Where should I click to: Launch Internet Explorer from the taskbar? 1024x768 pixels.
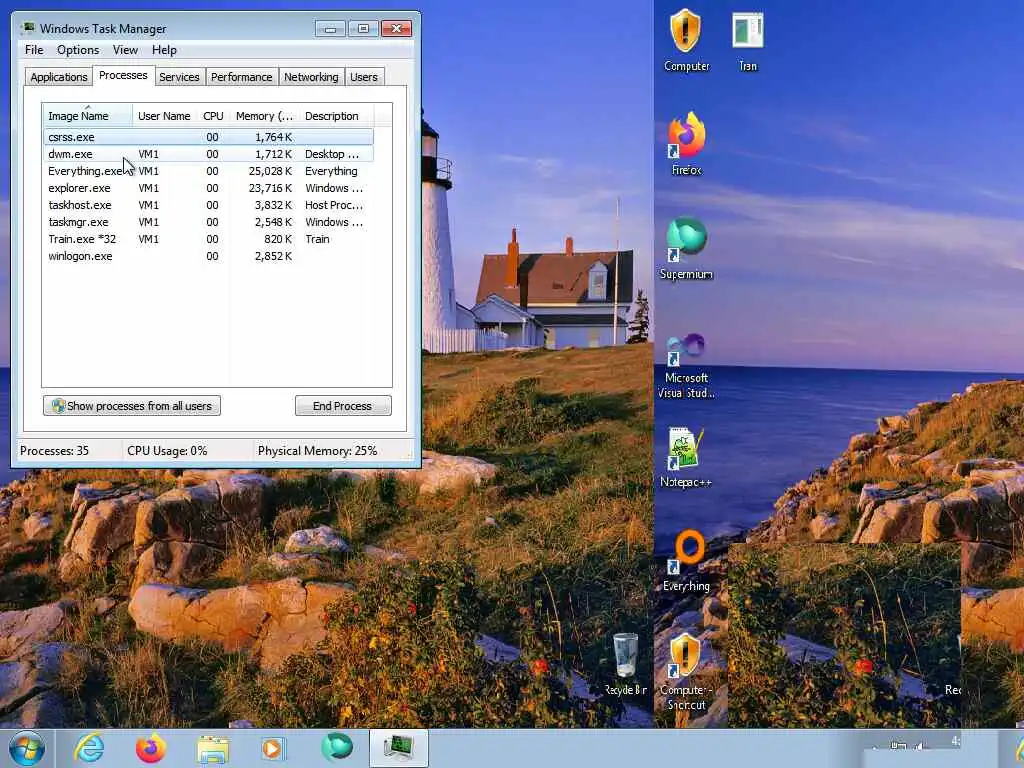click(89, 748)
